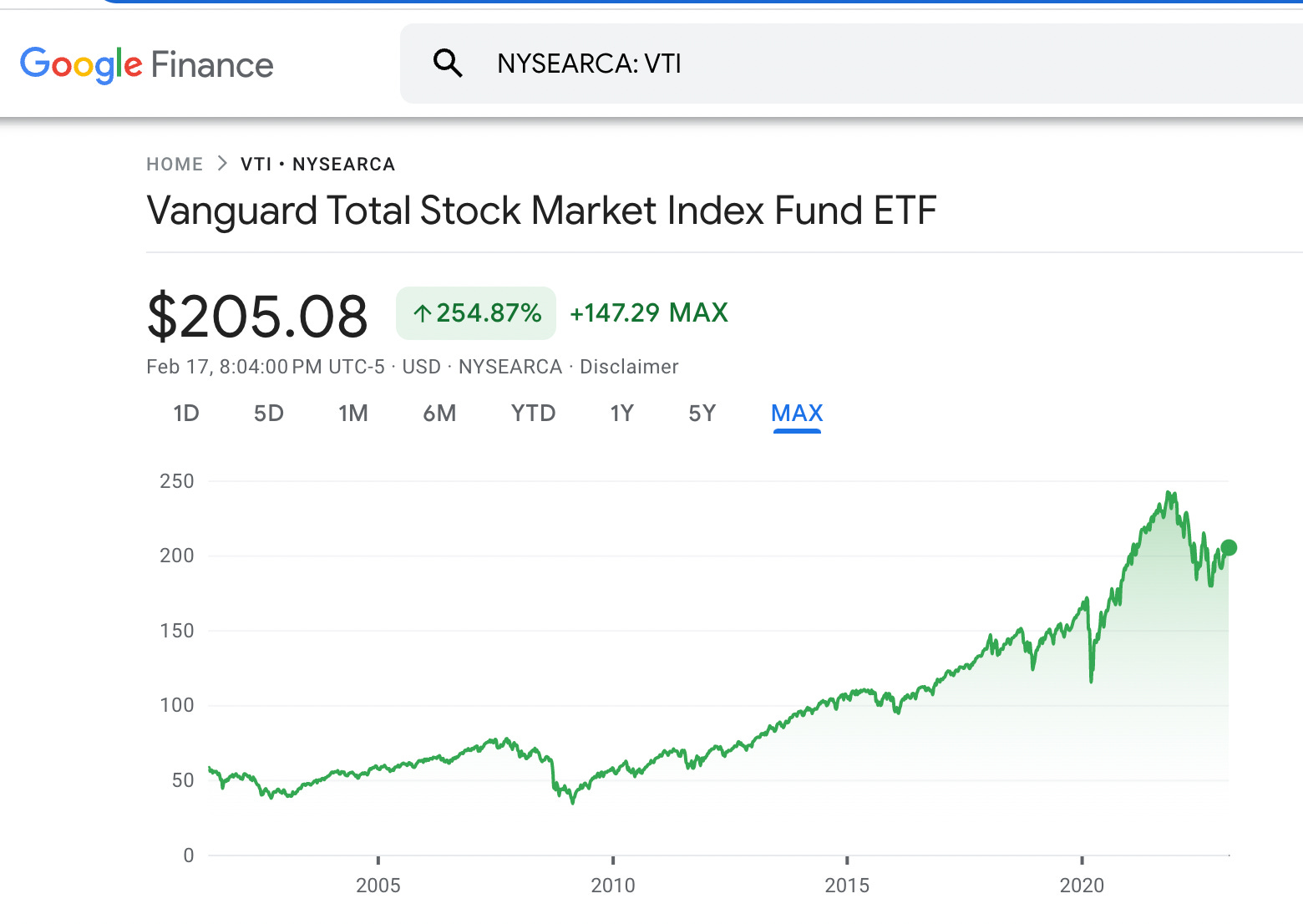Screen dimensions: 1303x924
Task: Click the Vanguard Total Stock Market title
Action: [541, 211]
